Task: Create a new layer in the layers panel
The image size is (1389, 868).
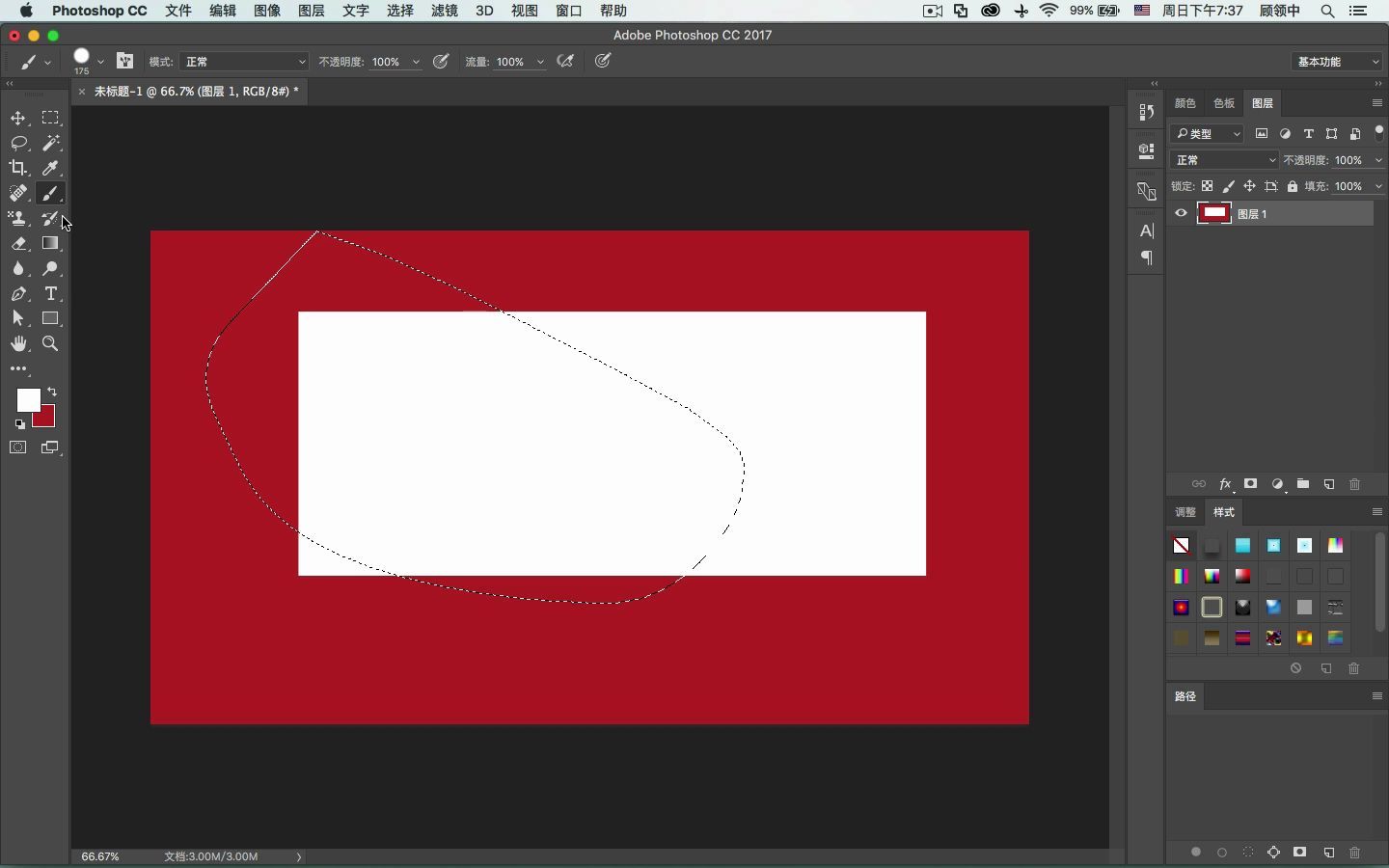Action: pyautogui.click(x=1329, y=484)
